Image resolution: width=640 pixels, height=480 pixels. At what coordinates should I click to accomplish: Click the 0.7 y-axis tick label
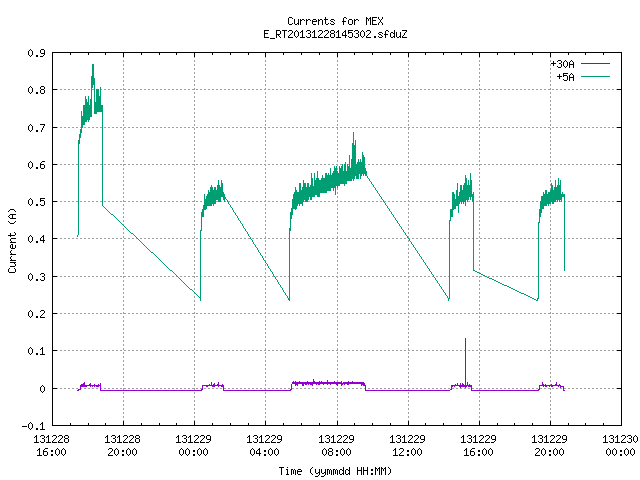[x=36, y=128]
